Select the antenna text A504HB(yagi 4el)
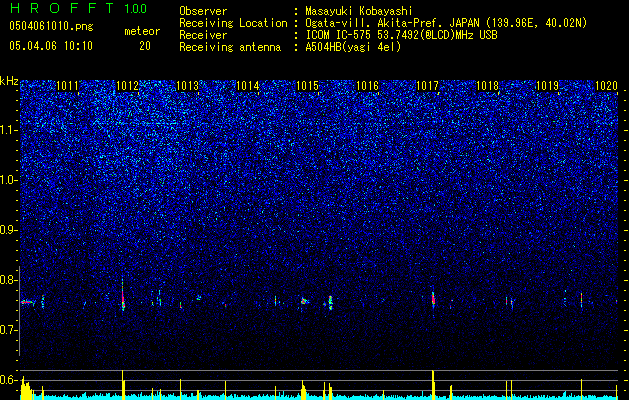The width and height of the screenshot is (629, 400). (353, 47)
